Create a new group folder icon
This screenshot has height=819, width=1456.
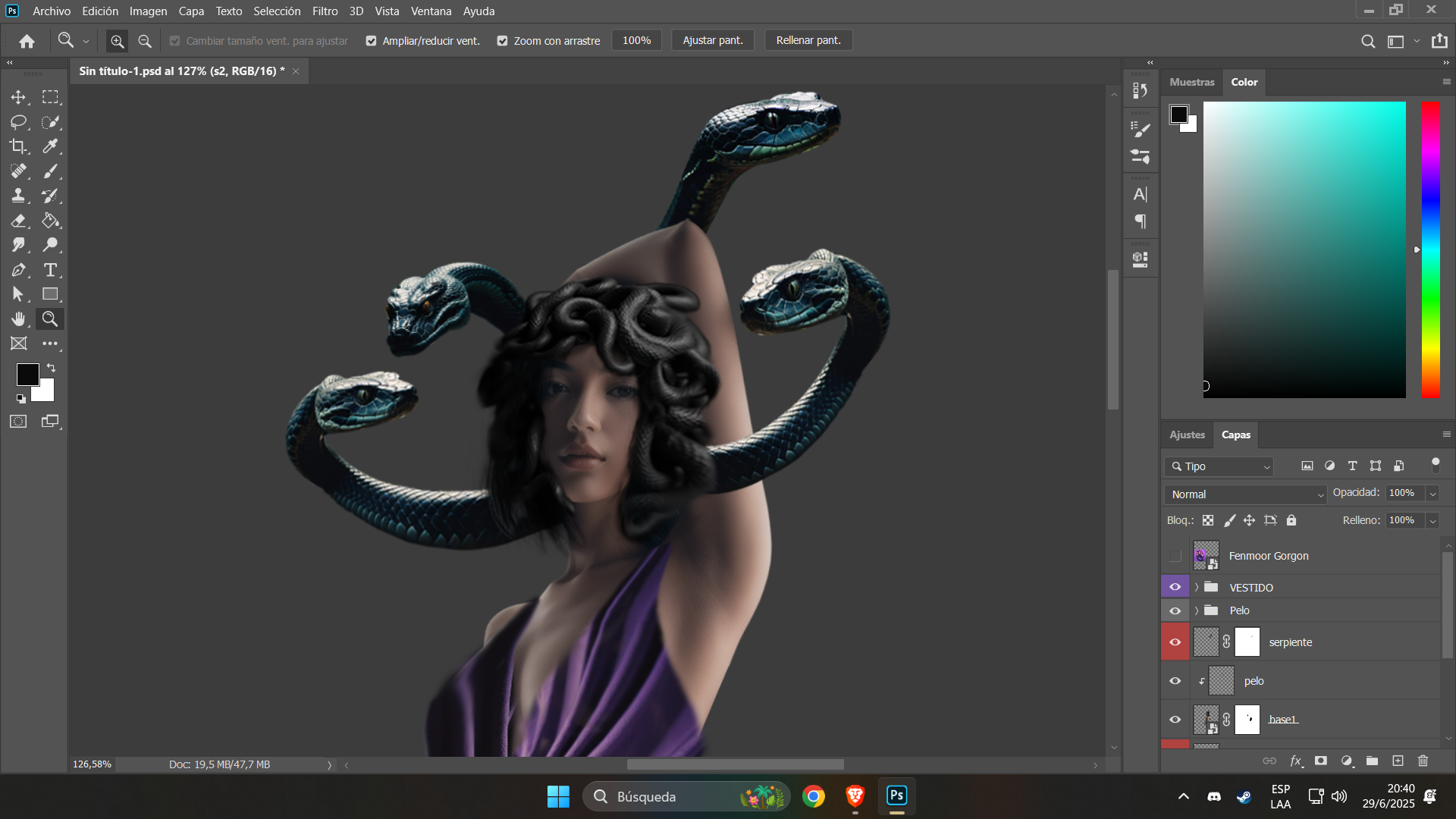point(1372,761)
